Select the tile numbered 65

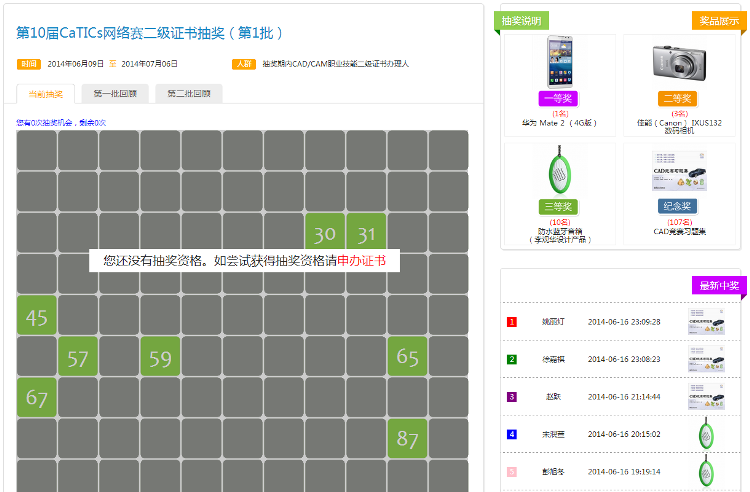point(407,356)
